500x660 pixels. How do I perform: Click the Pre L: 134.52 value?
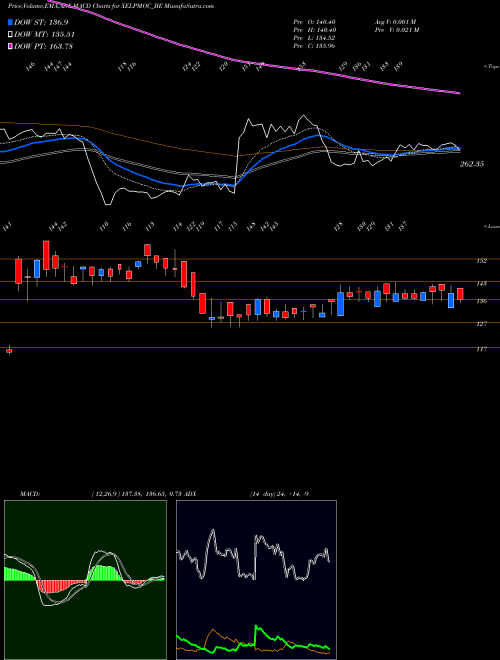(314, 38)
